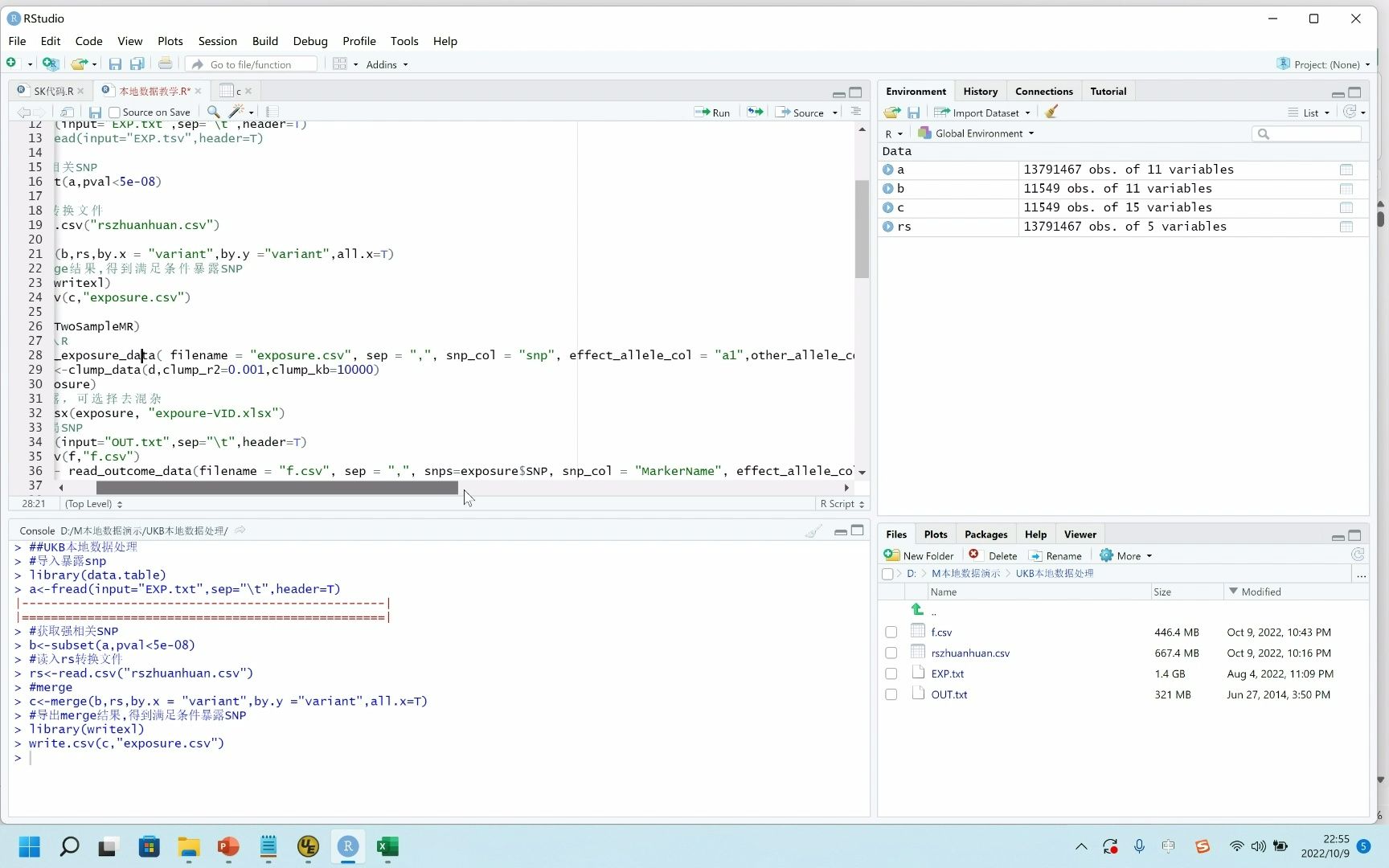Image resolution: width=1389 pixels, height=868 pixels.
Task: Click the save workspace icon in Environment pane
Action: [x=914, y=113]
